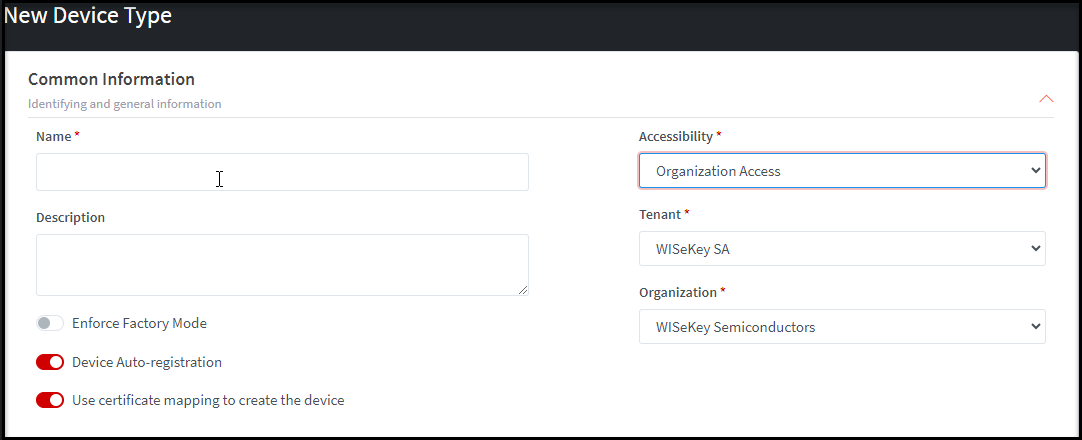Click the Name field label
The height and width of the screenshot is (440, 1082).
coord(54,136)
